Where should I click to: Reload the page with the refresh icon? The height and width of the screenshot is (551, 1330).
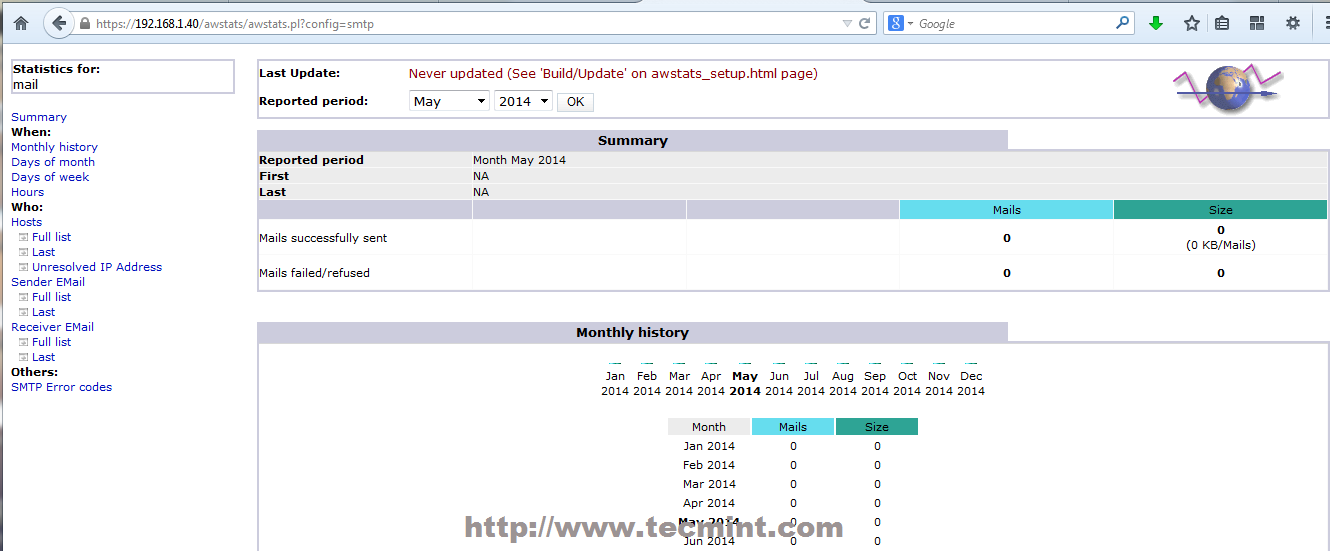coord(865,23)
